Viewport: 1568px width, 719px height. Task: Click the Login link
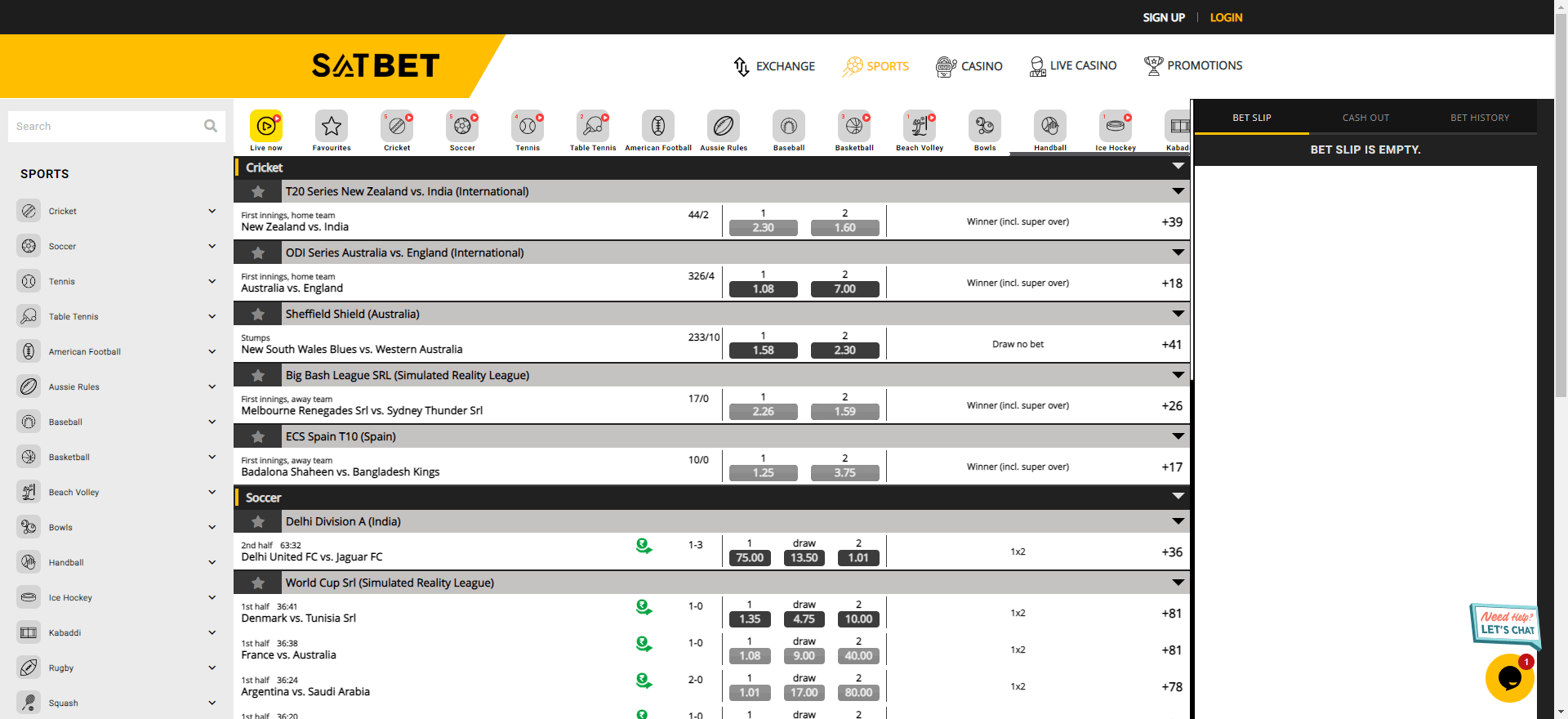pos(1226,17)
